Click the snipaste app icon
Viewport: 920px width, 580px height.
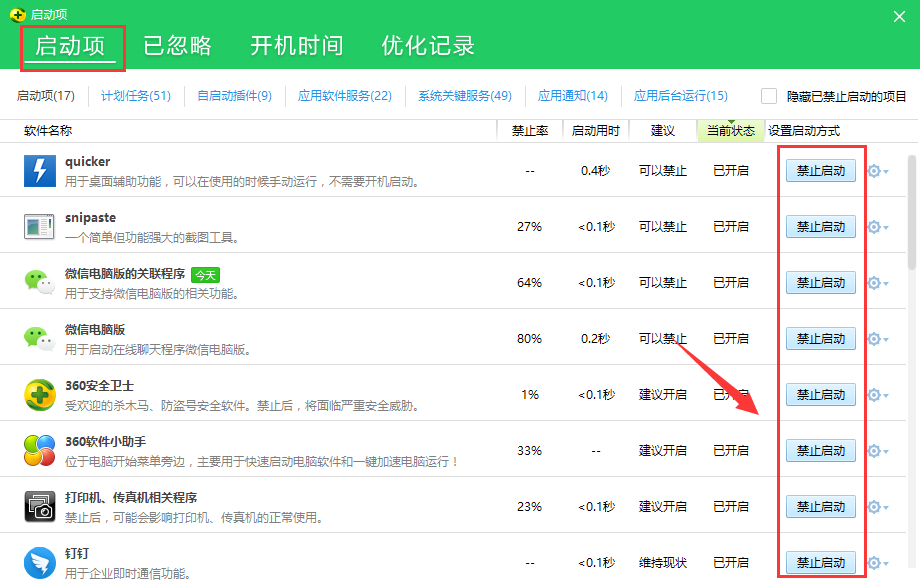40,226
